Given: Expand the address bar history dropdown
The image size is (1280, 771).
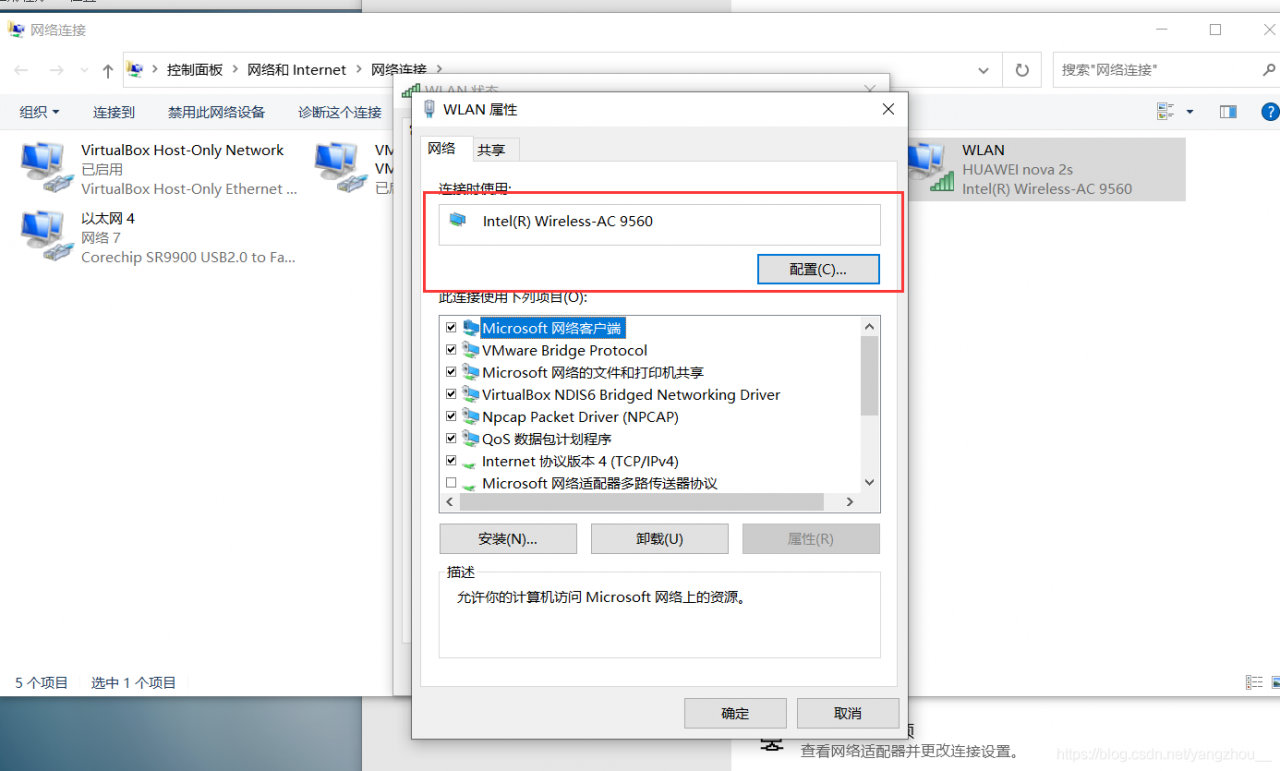Looking at the screenshot, I should [x=985, y=70].
